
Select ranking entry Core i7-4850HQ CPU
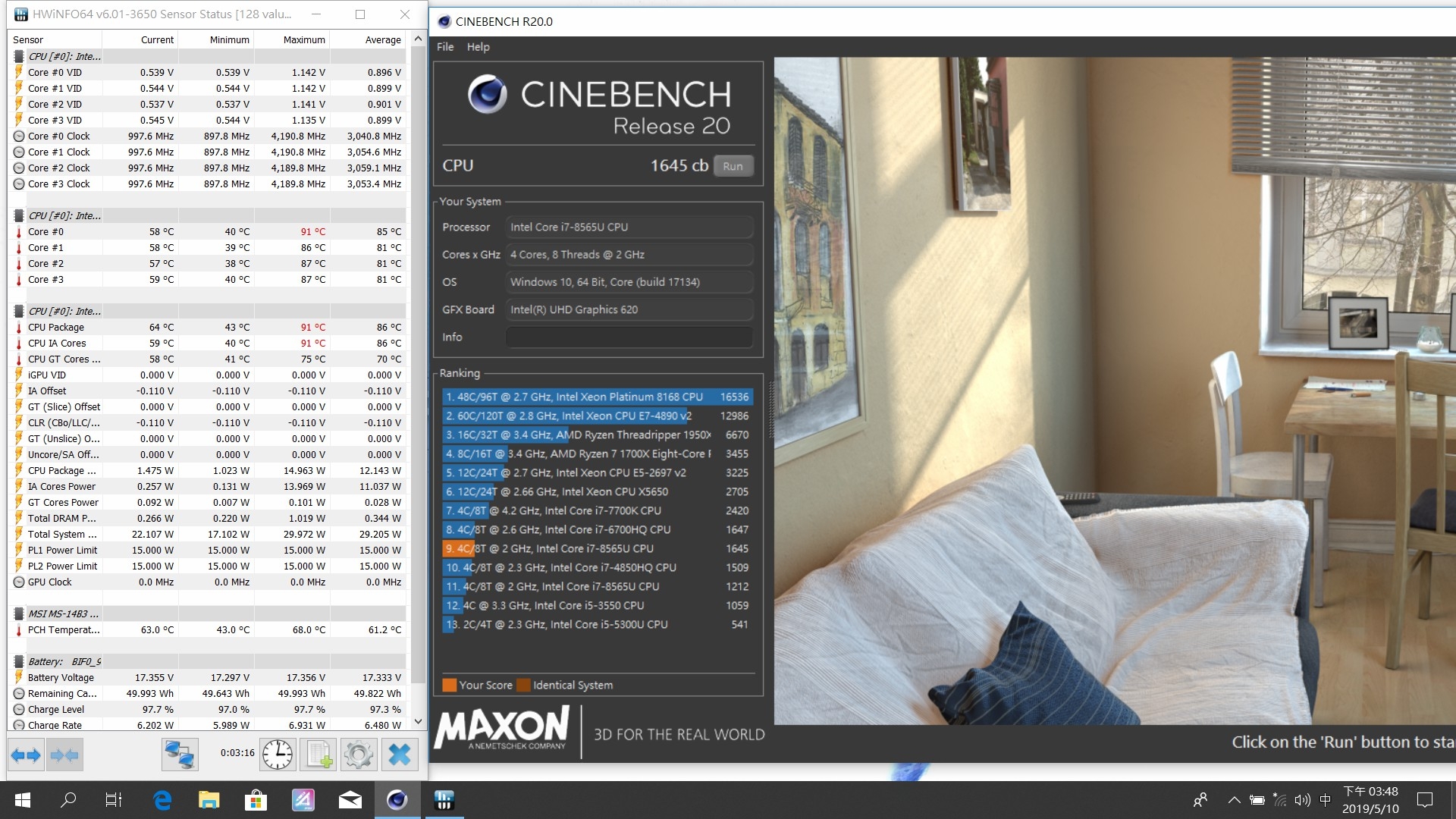(x=598, y=567)
